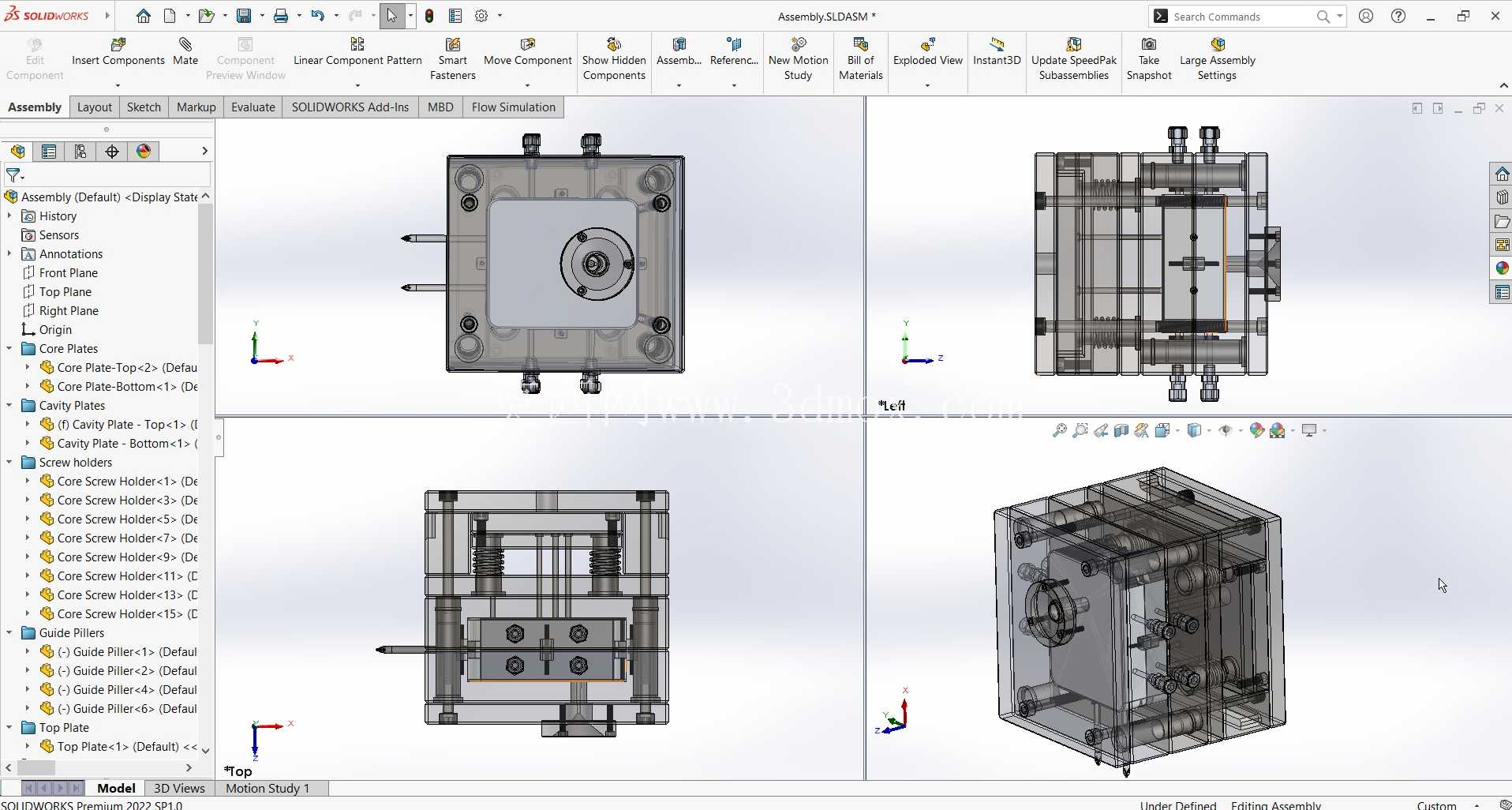This screenshot has height=810, width=1512.
Task: Click the Home icon in title bar
Action: (x=143, y=16)
